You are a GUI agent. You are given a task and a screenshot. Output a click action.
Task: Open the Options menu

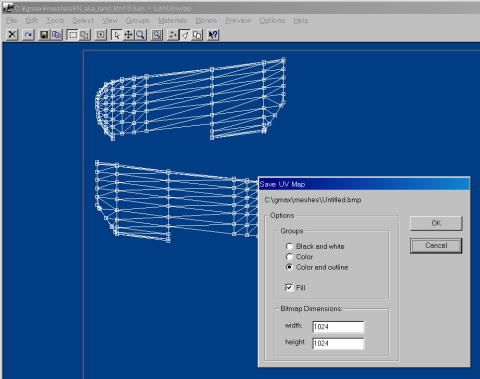[x=272, y=20]
